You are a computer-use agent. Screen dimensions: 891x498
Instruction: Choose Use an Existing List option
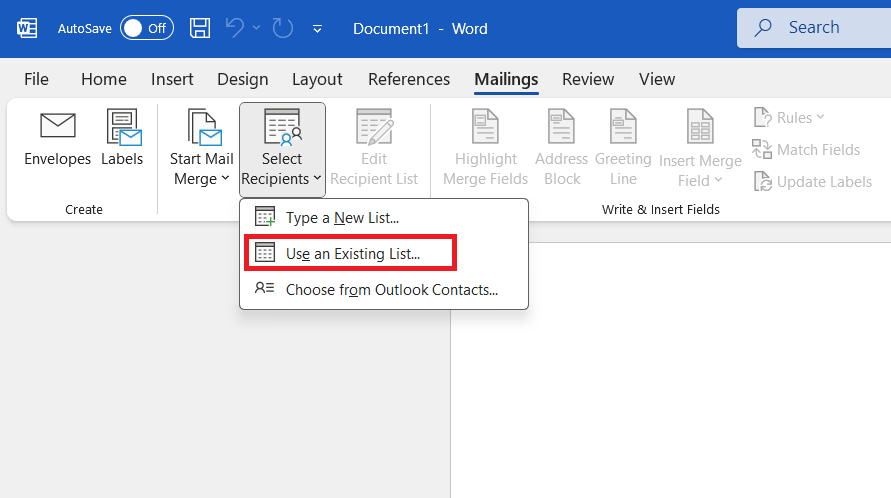pos(351,253)
